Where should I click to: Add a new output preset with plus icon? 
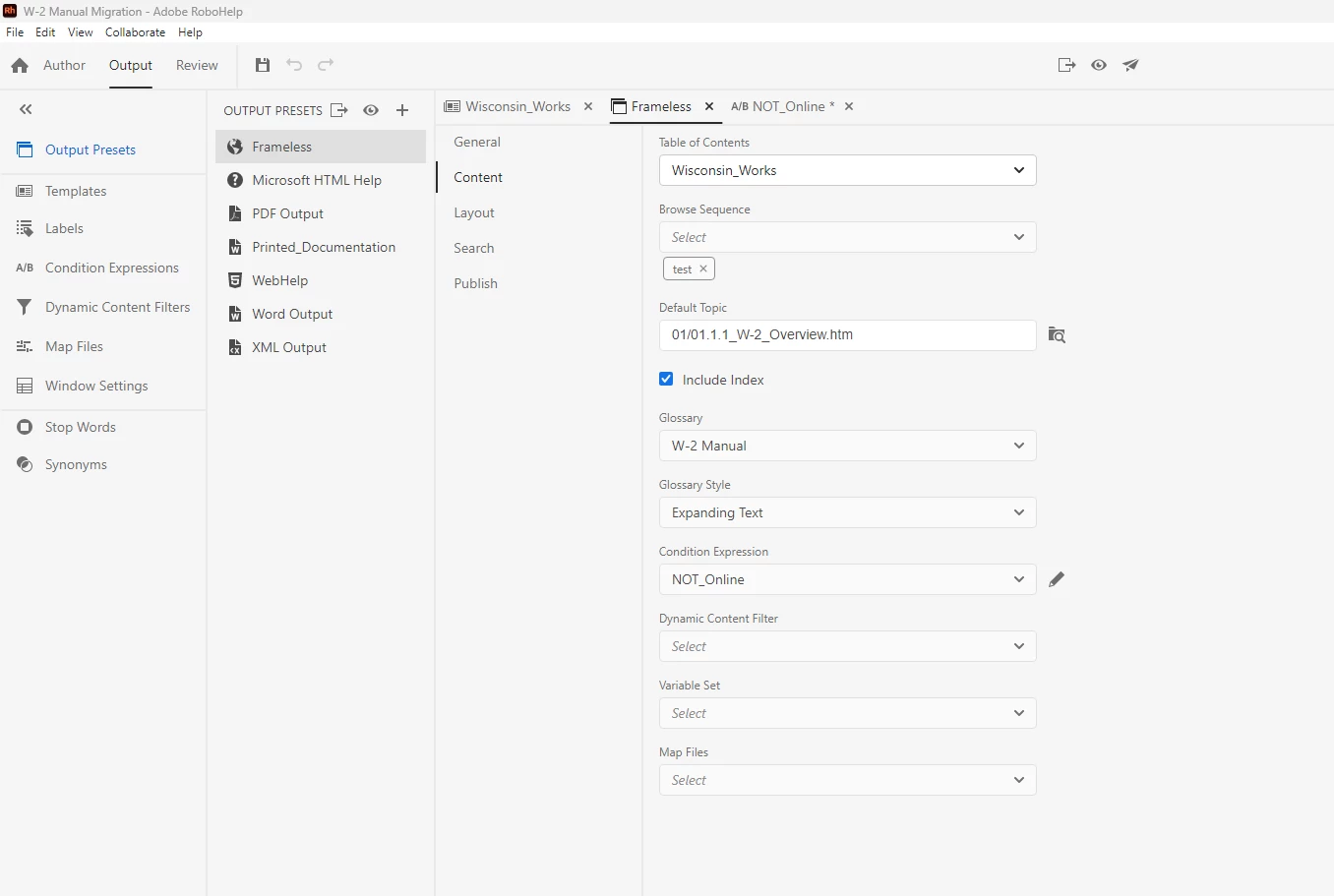click(402, 110)
